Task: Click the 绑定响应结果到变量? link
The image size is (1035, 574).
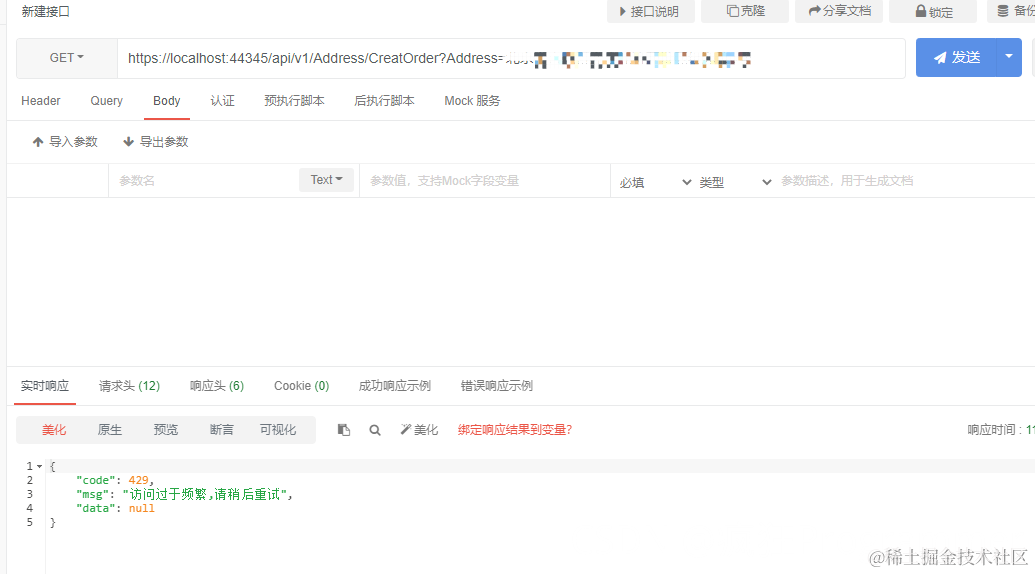Action: tap(515, 430)
